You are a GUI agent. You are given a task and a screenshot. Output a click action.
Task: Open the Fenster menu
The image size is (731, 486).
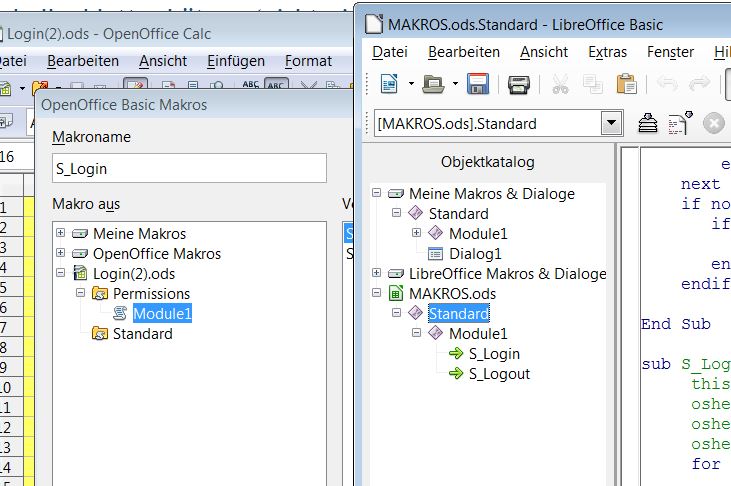[x=670, y=51]
